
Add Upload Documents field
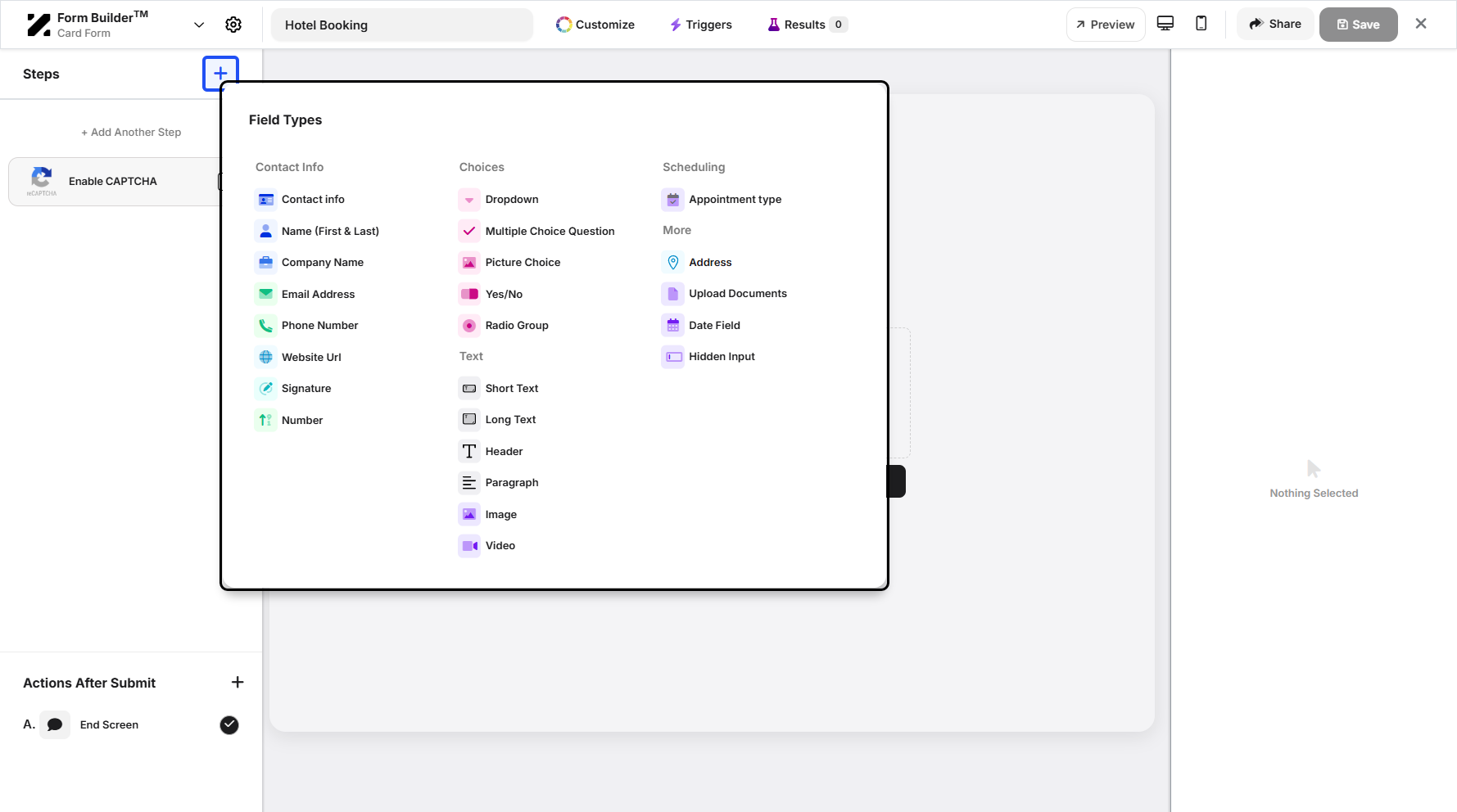725,293
